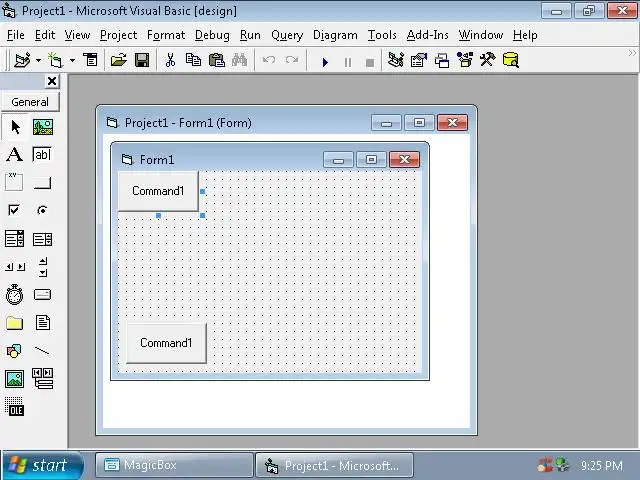Open the View menu
Screen dimensions: 640x480
coord(77,35)
